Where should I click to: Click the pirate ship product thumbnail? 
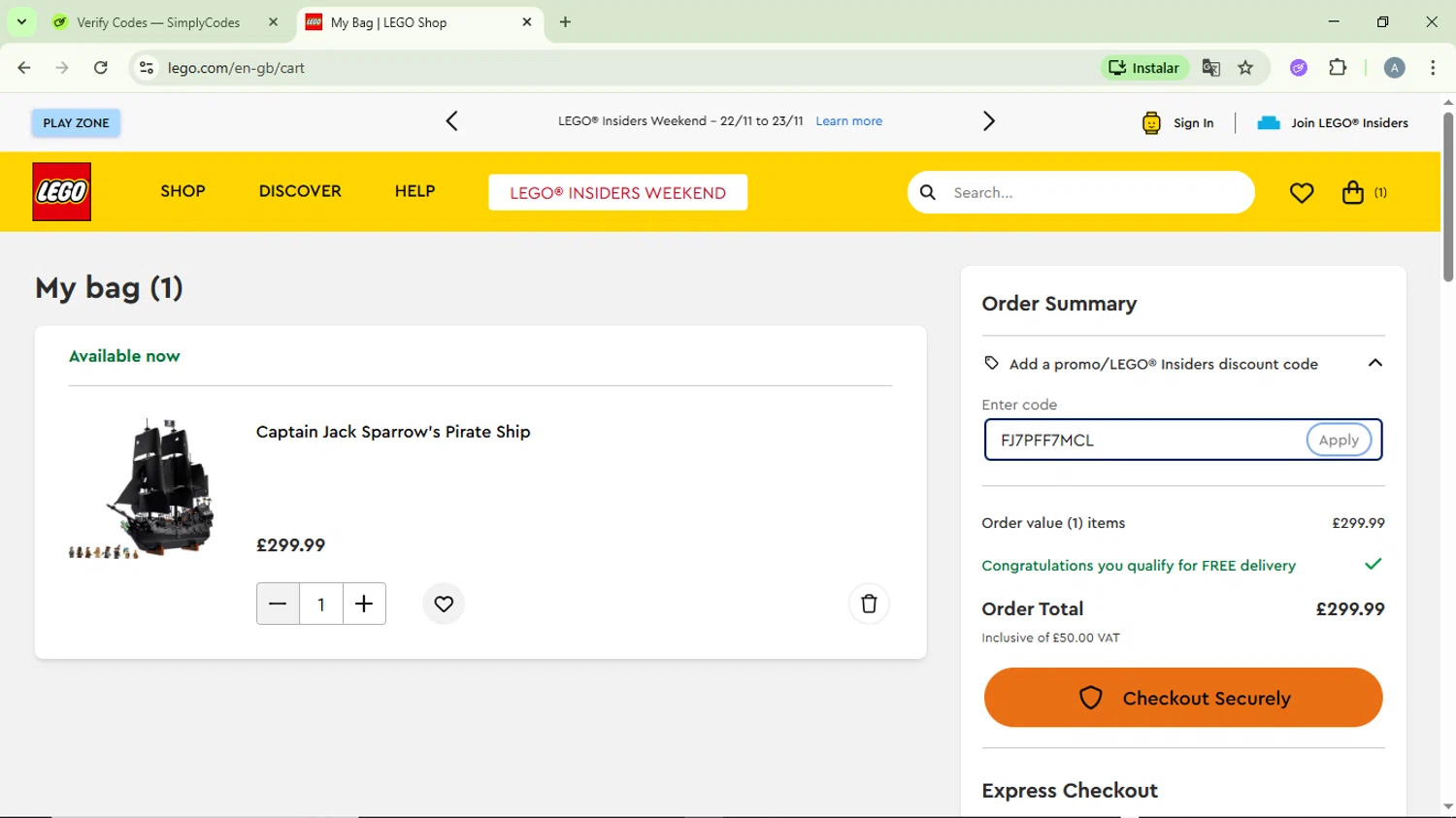[143, 488]
